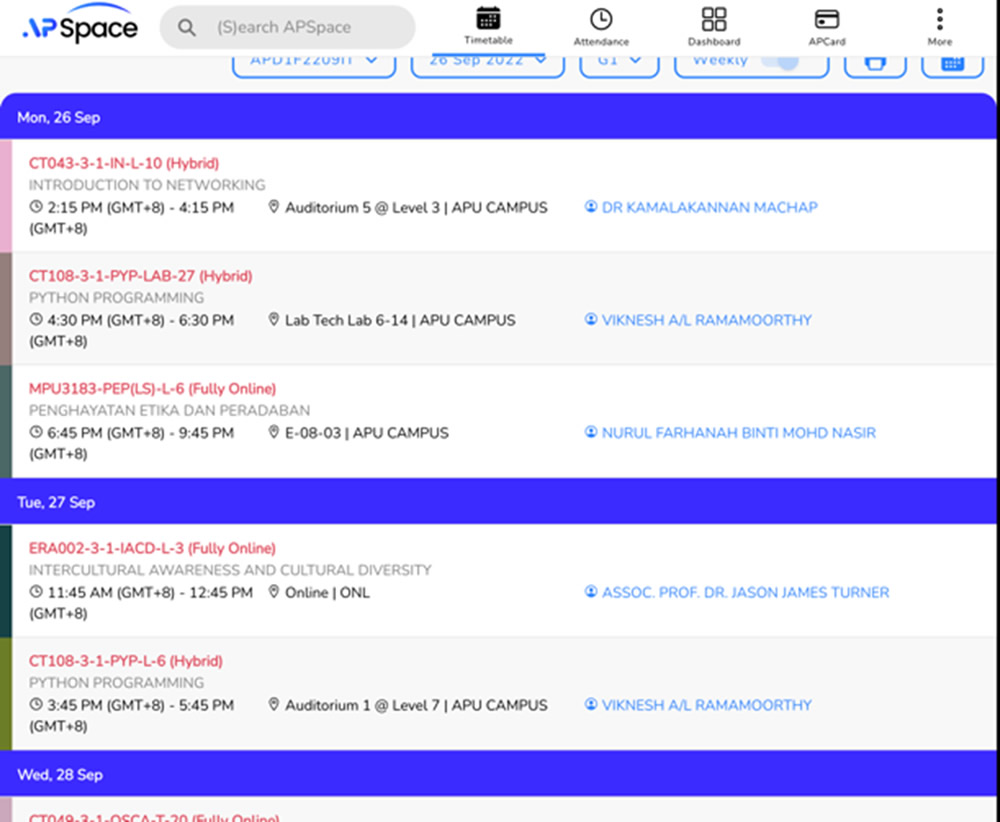Click lecturer DR KAMALAKANNAN MACHAP link

(x=709, y=207)
